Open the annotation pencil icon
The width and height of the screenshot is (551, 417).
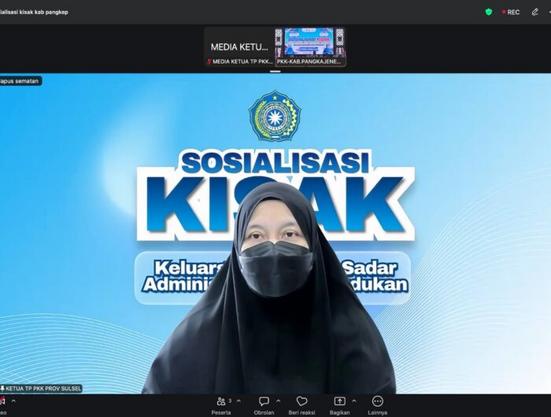pyautogui.click(x=535, y=12)
